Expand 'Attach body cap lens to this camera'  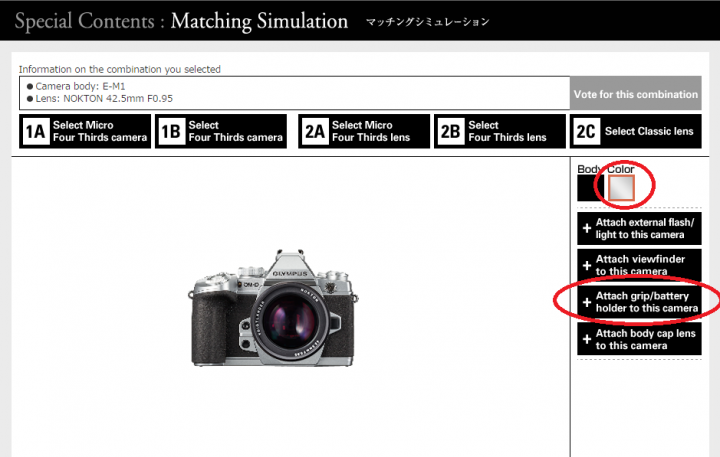639,339
